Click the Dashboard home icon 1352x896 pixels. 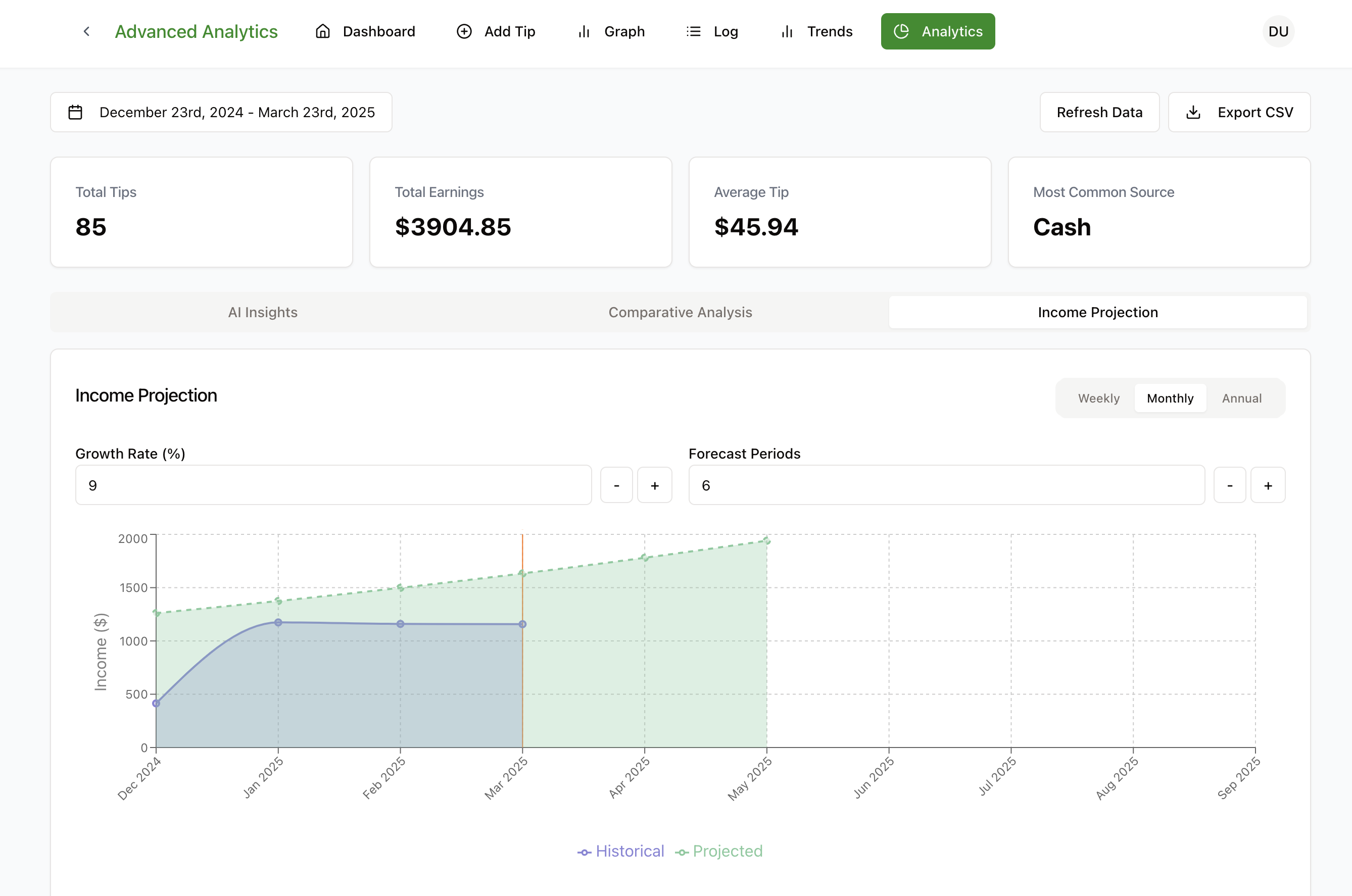[x=323, y=31]
